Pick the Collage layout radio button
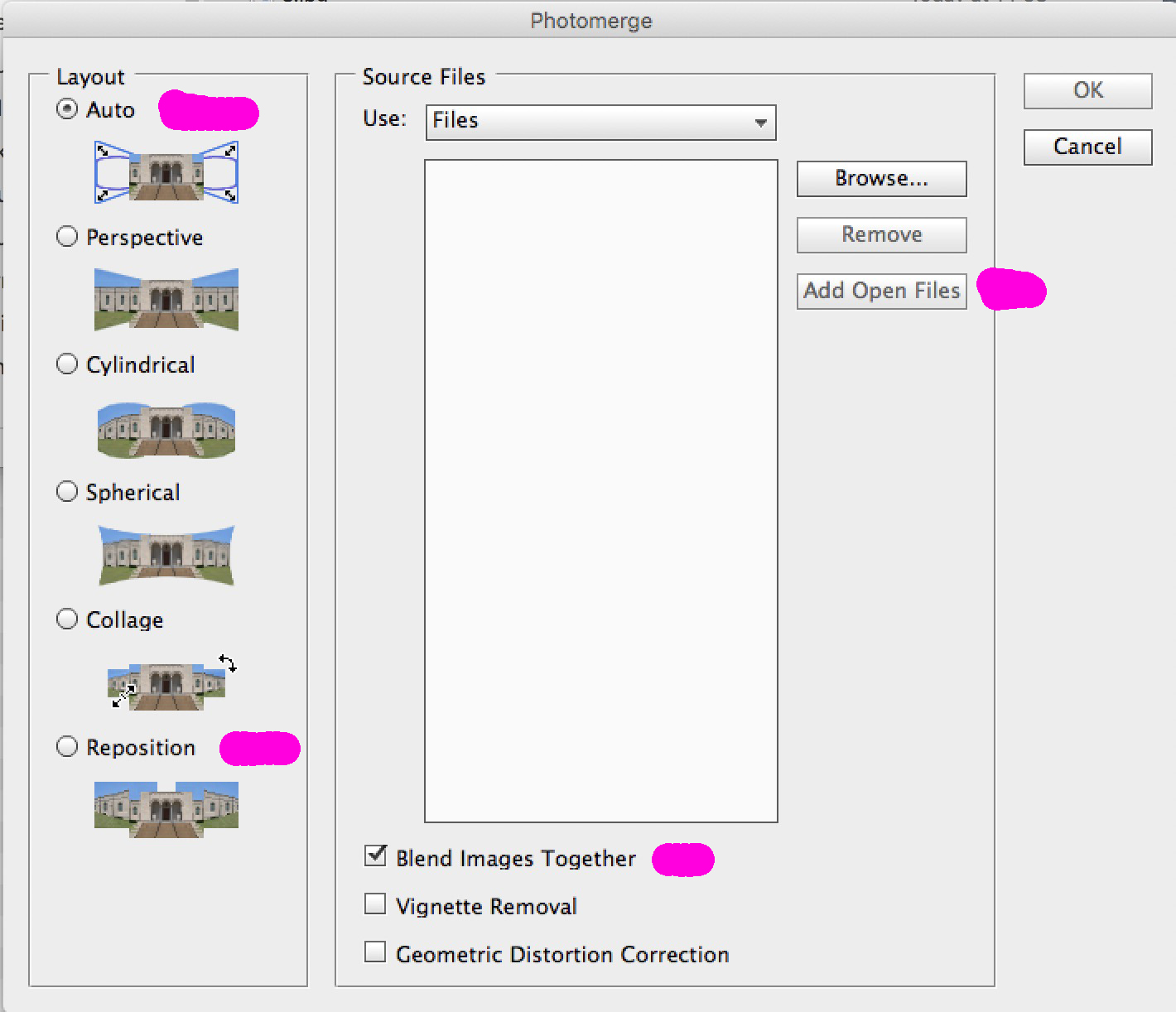Image resolution: width=1176 pixels, height=1012 pixels. [67, 619]
